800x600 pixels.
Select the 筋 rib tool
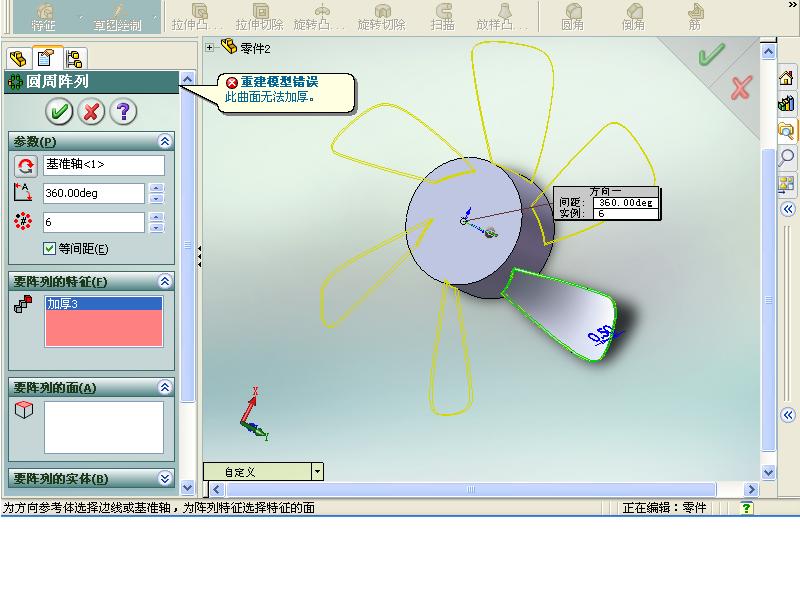[x=693, y=10]
